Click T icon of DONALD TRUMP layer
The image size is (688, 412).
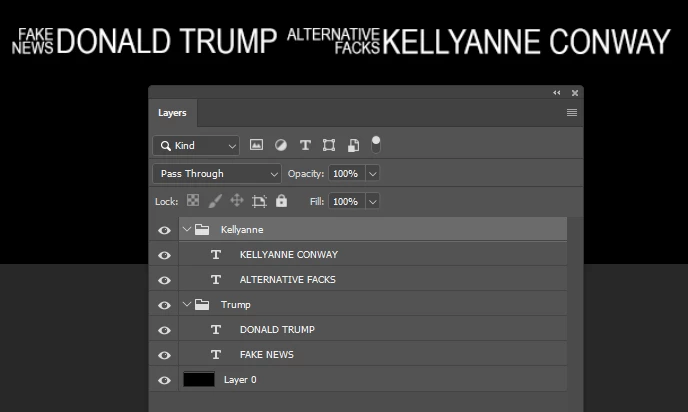pyautogui.click(x=215, y=330)
